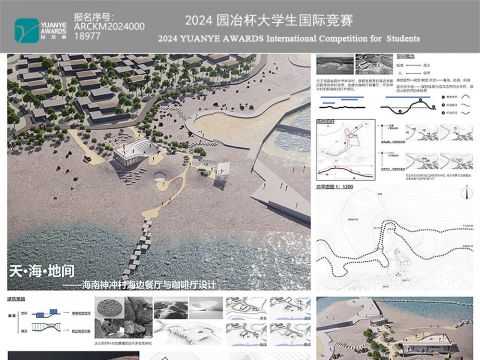Click the stepping-stone pier extending into the sea
480x360 pixels.
pyautogui.click(x=138, y=250)
